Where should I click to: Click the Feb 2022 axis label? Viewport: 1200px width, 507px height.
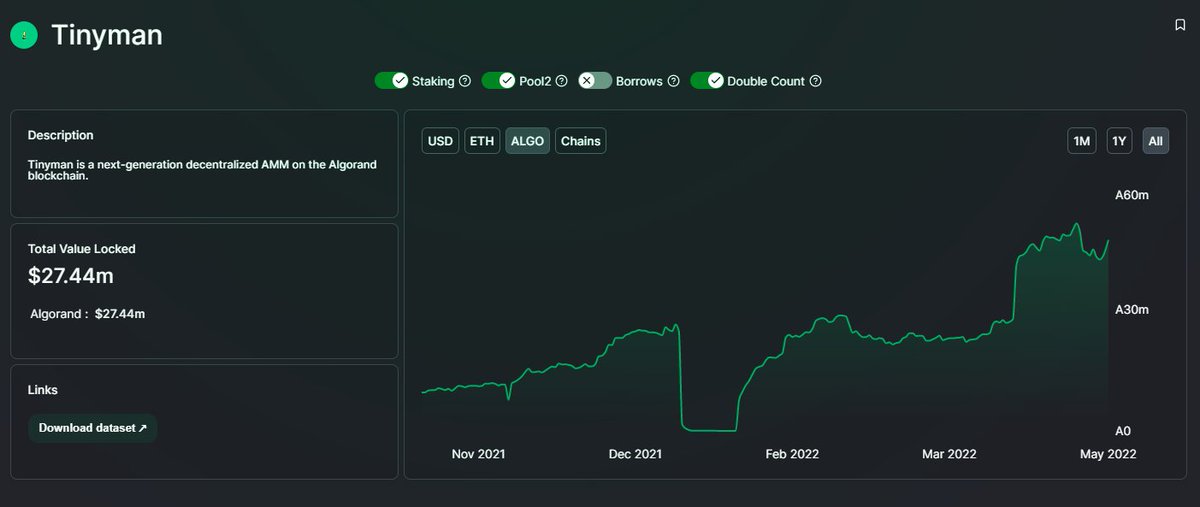pyautogui.click(x=792, y=454)
